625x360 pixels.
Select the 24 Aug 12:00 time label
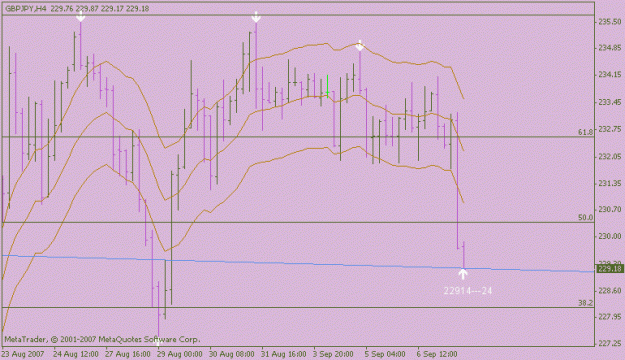pyautogui.click(x=76, y=354)
